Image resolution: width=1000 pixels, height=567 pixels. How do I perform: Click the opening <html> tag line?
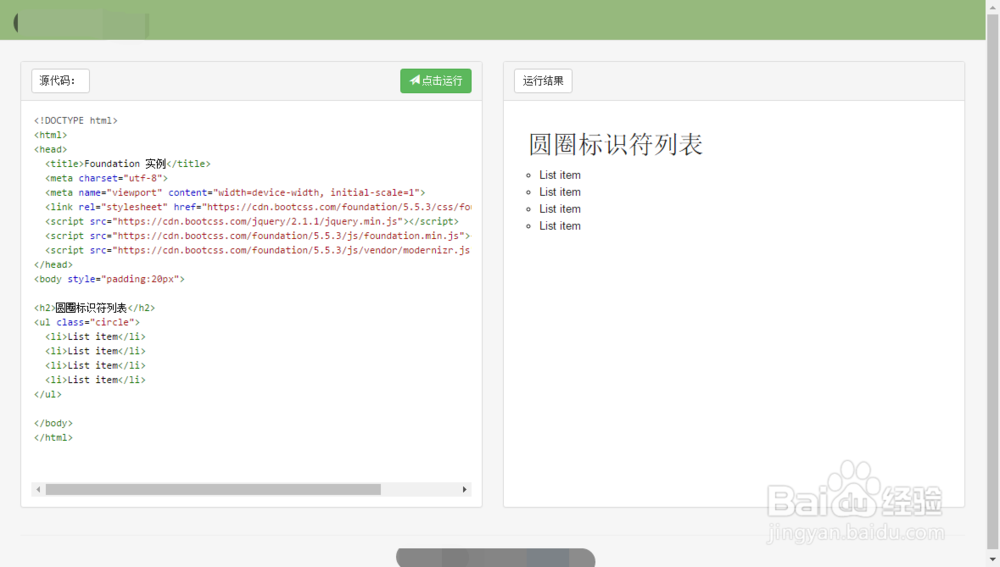coord(50,135)
